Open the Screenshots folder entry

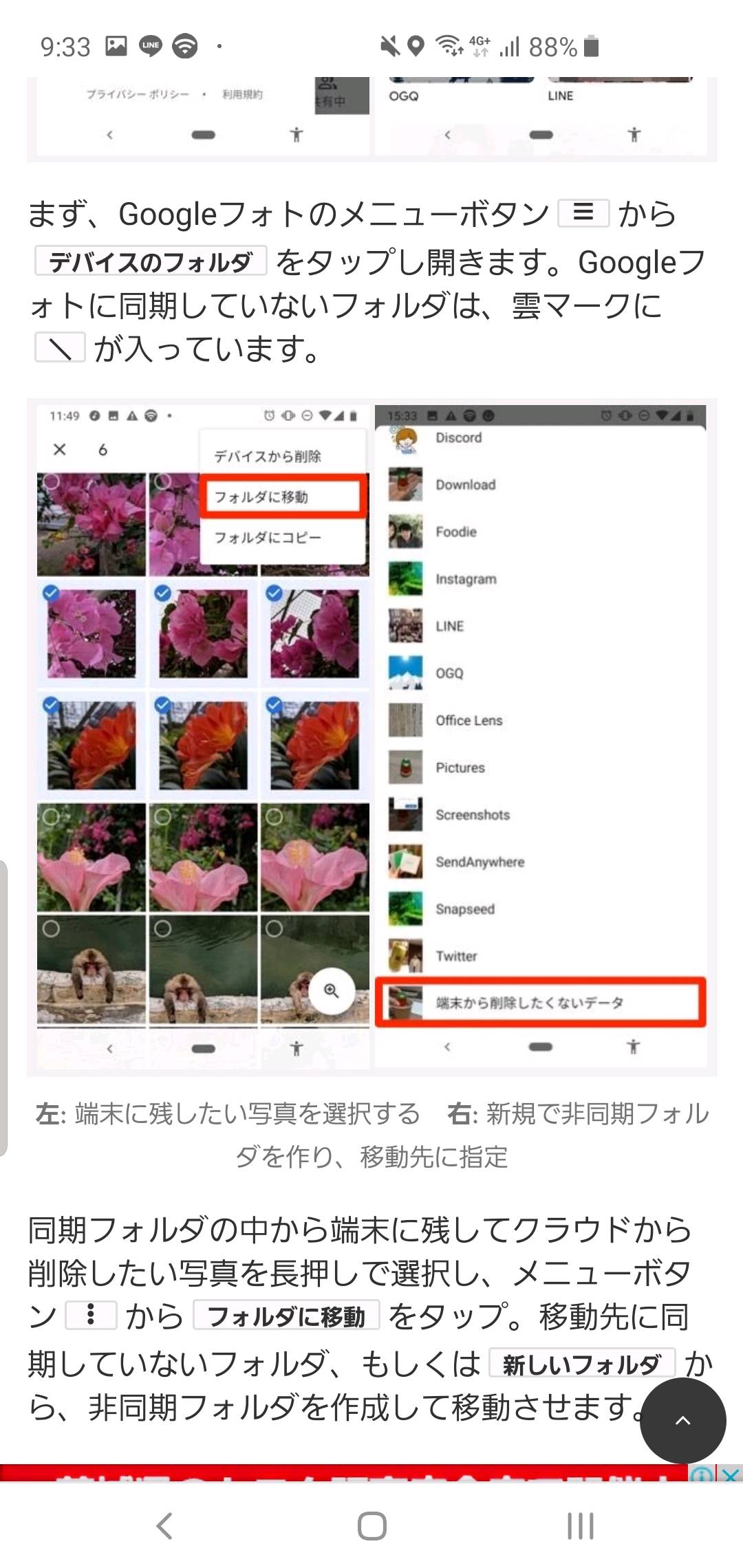pyautogui.click(x=540, y=814)
